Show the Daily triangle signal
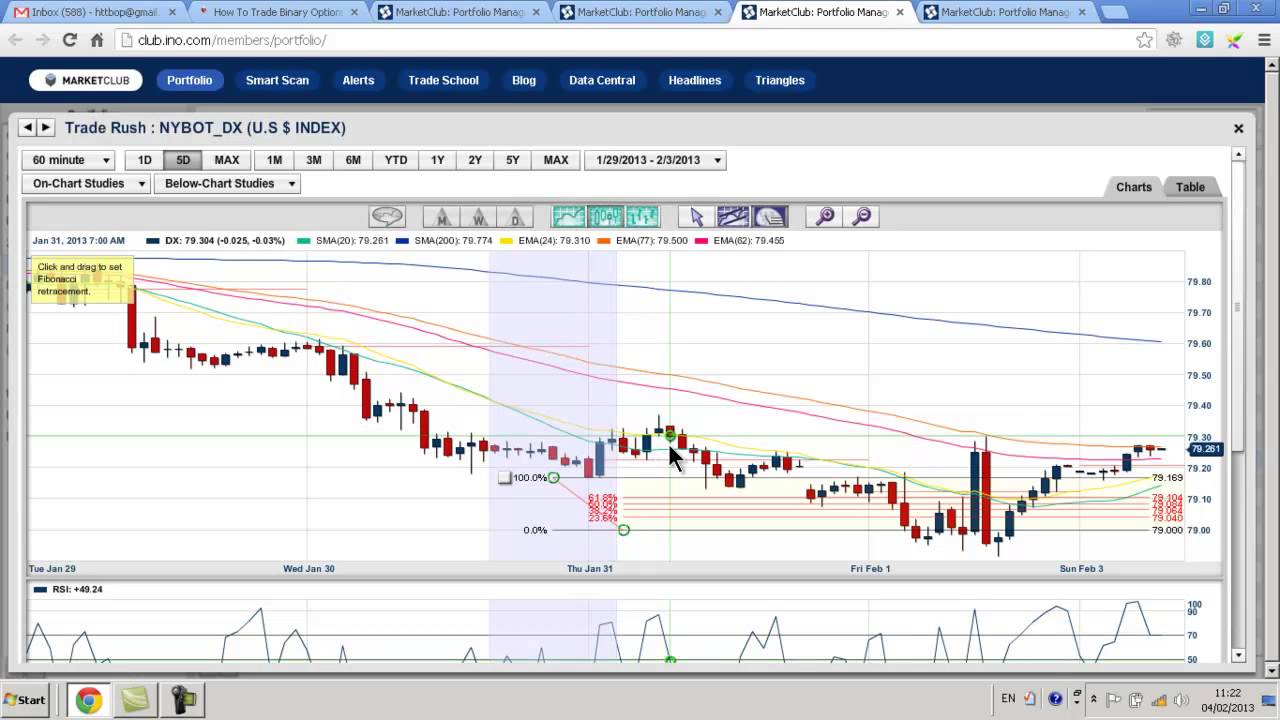1280x720 pixels. tap(514, 216)
